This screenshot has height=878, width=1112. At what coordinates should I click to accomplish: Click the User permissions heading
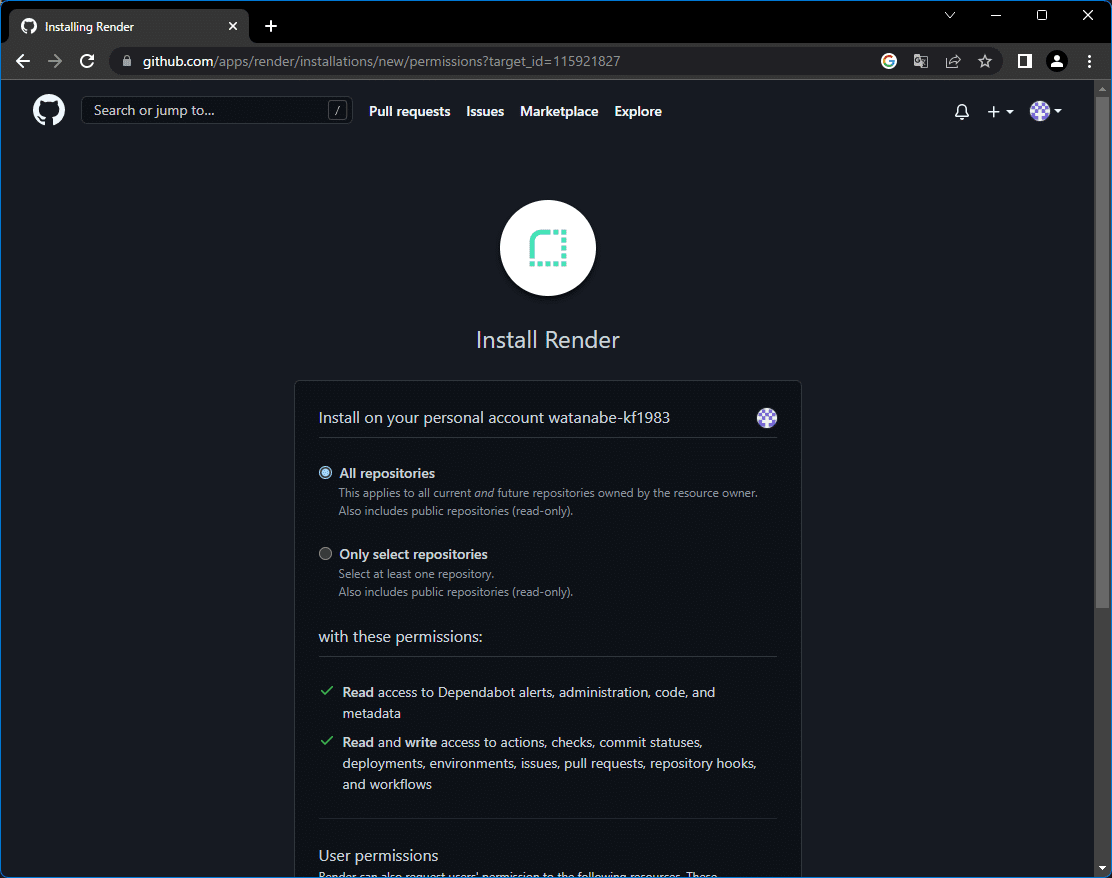378,855
